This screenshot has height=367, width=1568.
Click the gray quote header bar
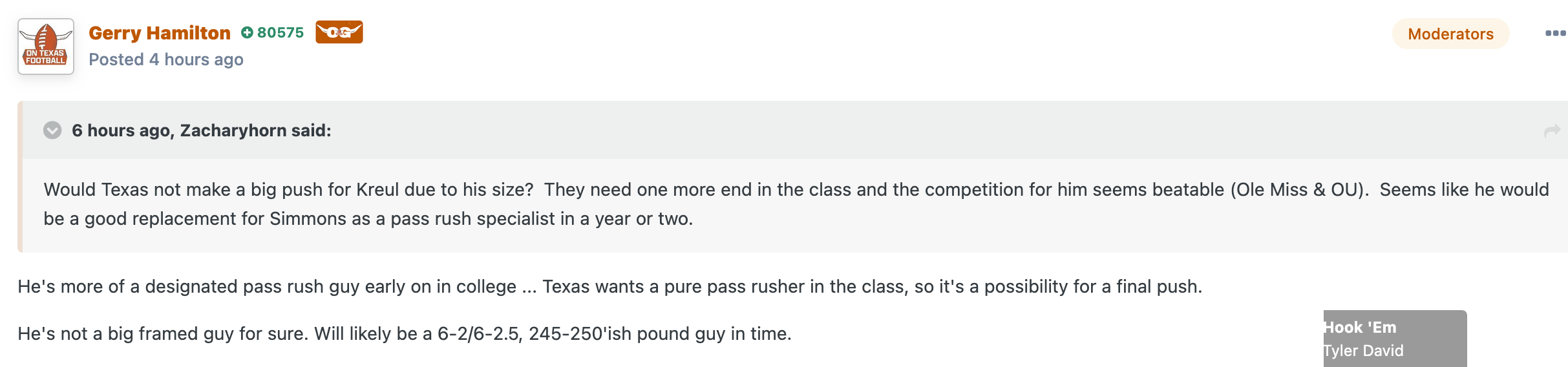796,131
